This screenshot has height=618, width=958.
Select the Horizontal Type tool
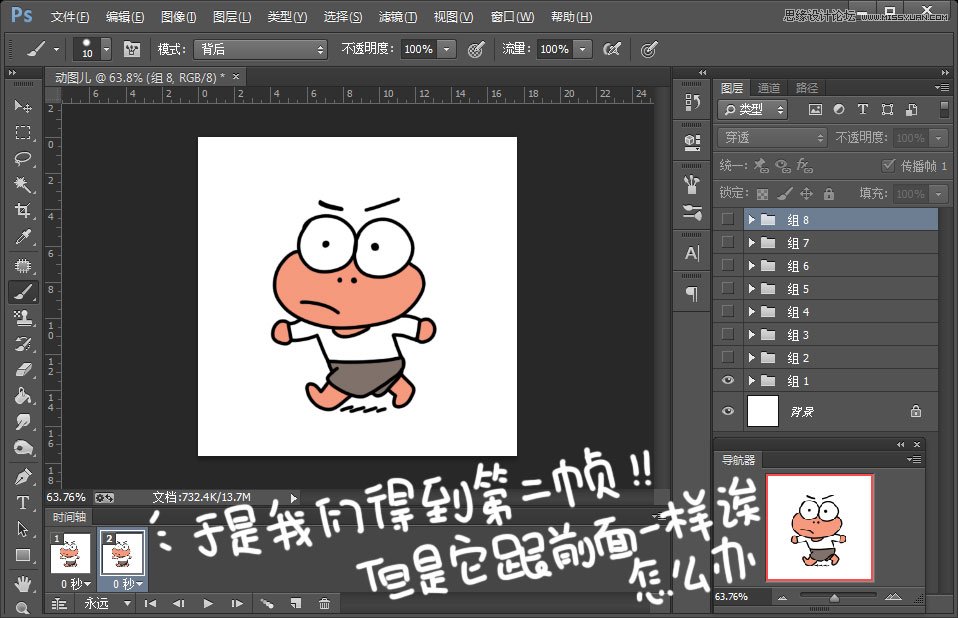pyautogui.click(x=23, y=503)
